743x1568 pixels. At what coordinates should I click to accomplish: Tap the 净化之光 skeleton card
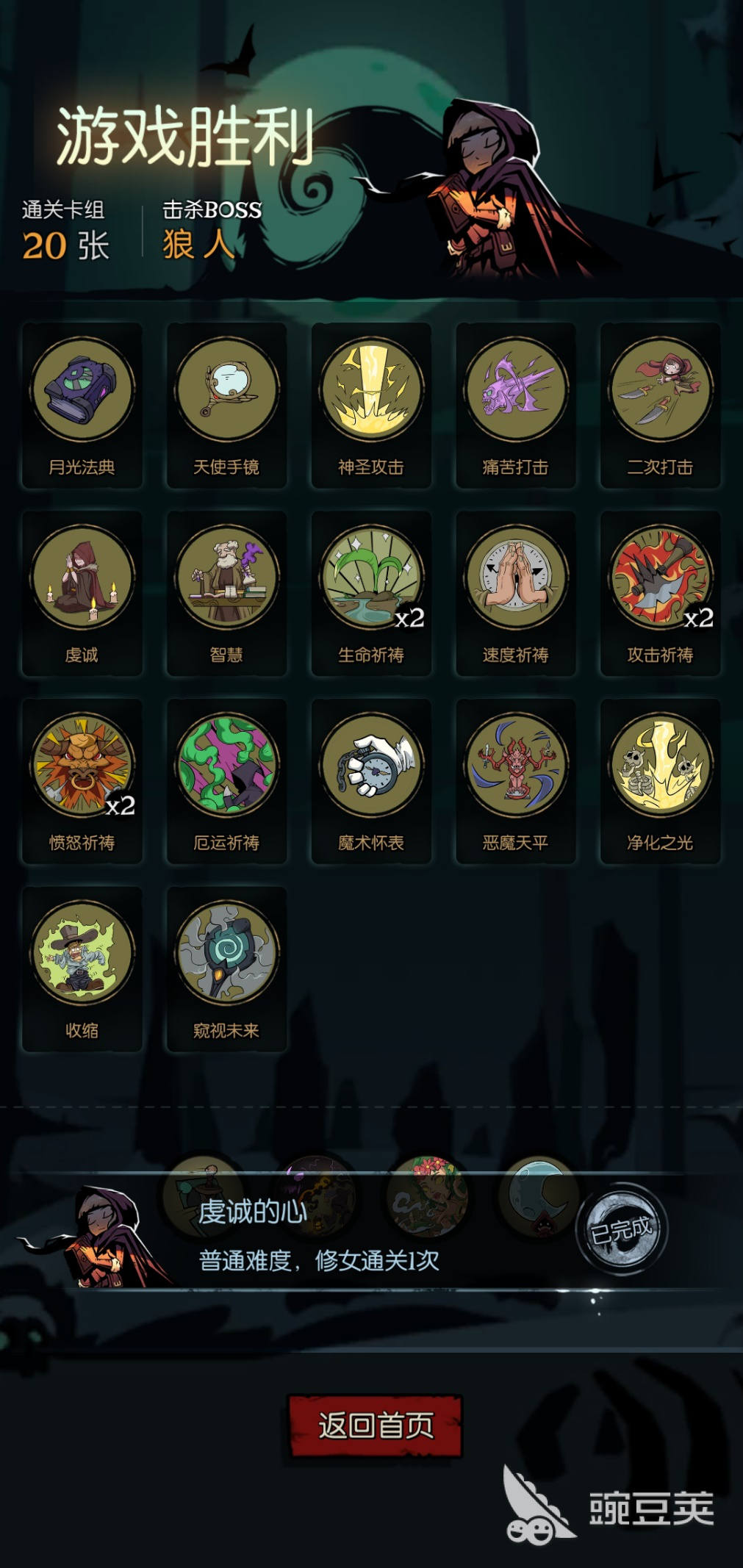[660, 781]
